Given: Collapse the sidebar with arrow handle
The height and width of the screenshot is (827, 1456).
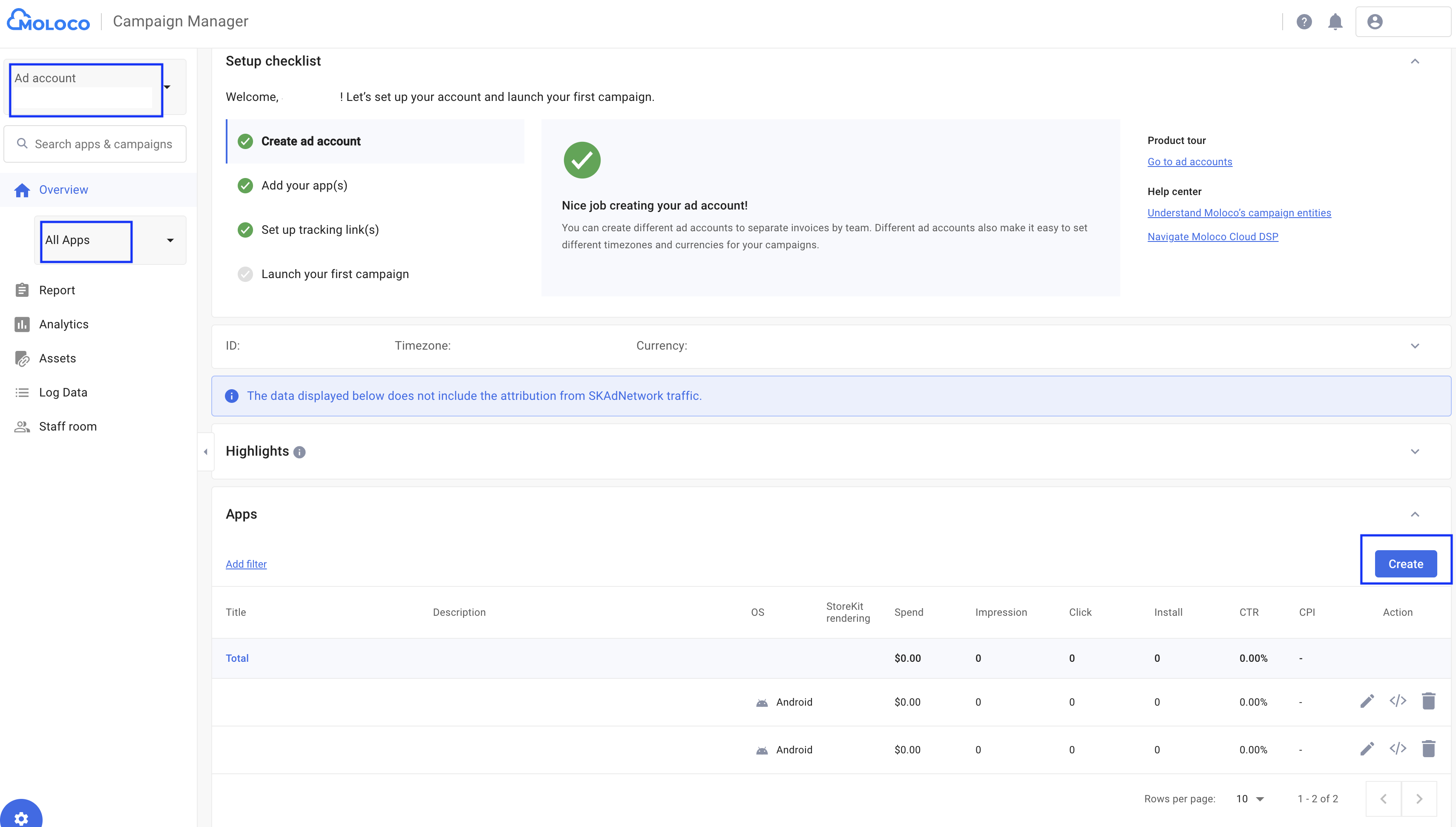Looking at the screenshot, I should point(206,451).
